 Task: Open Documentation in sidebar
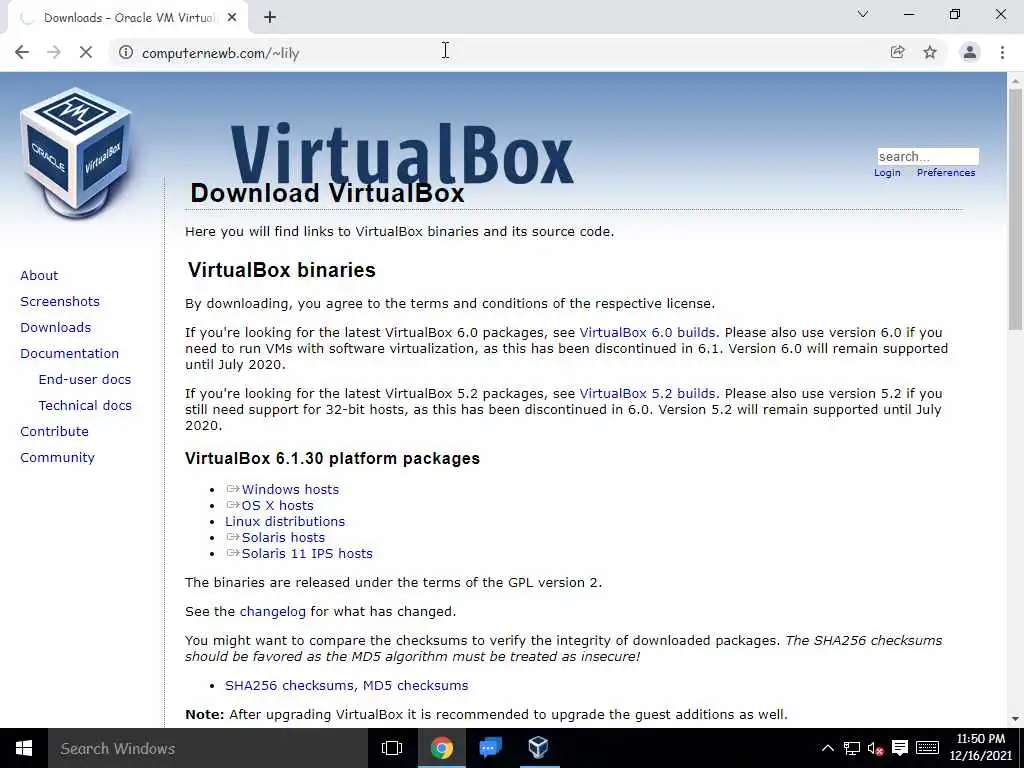[69, 353]
